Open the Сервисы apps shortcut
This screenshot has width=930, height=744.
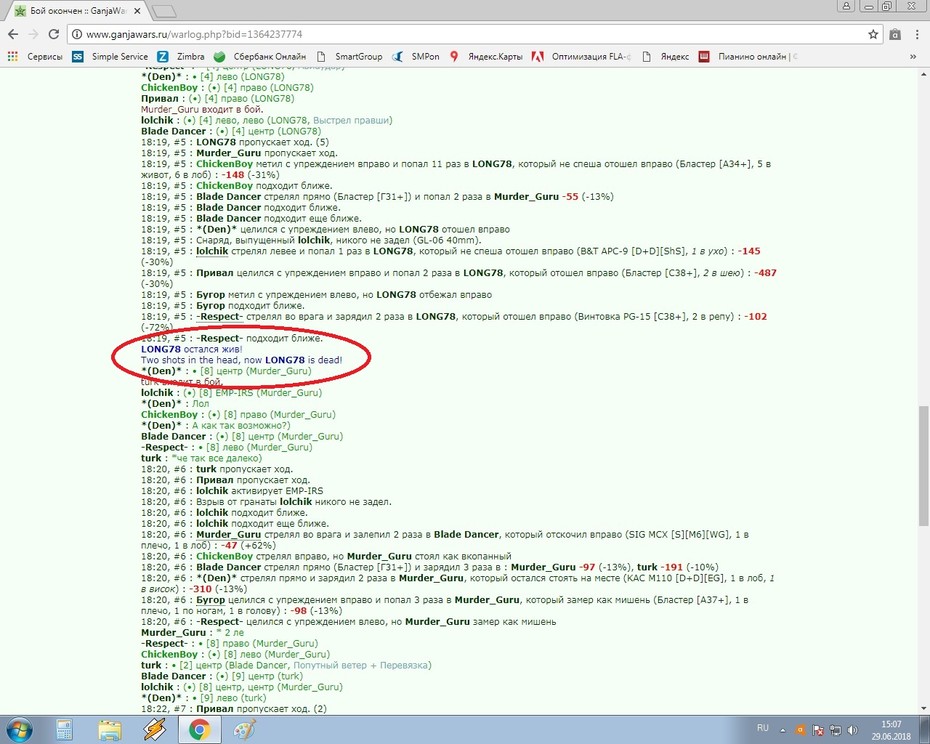click(x=34, y=56)
